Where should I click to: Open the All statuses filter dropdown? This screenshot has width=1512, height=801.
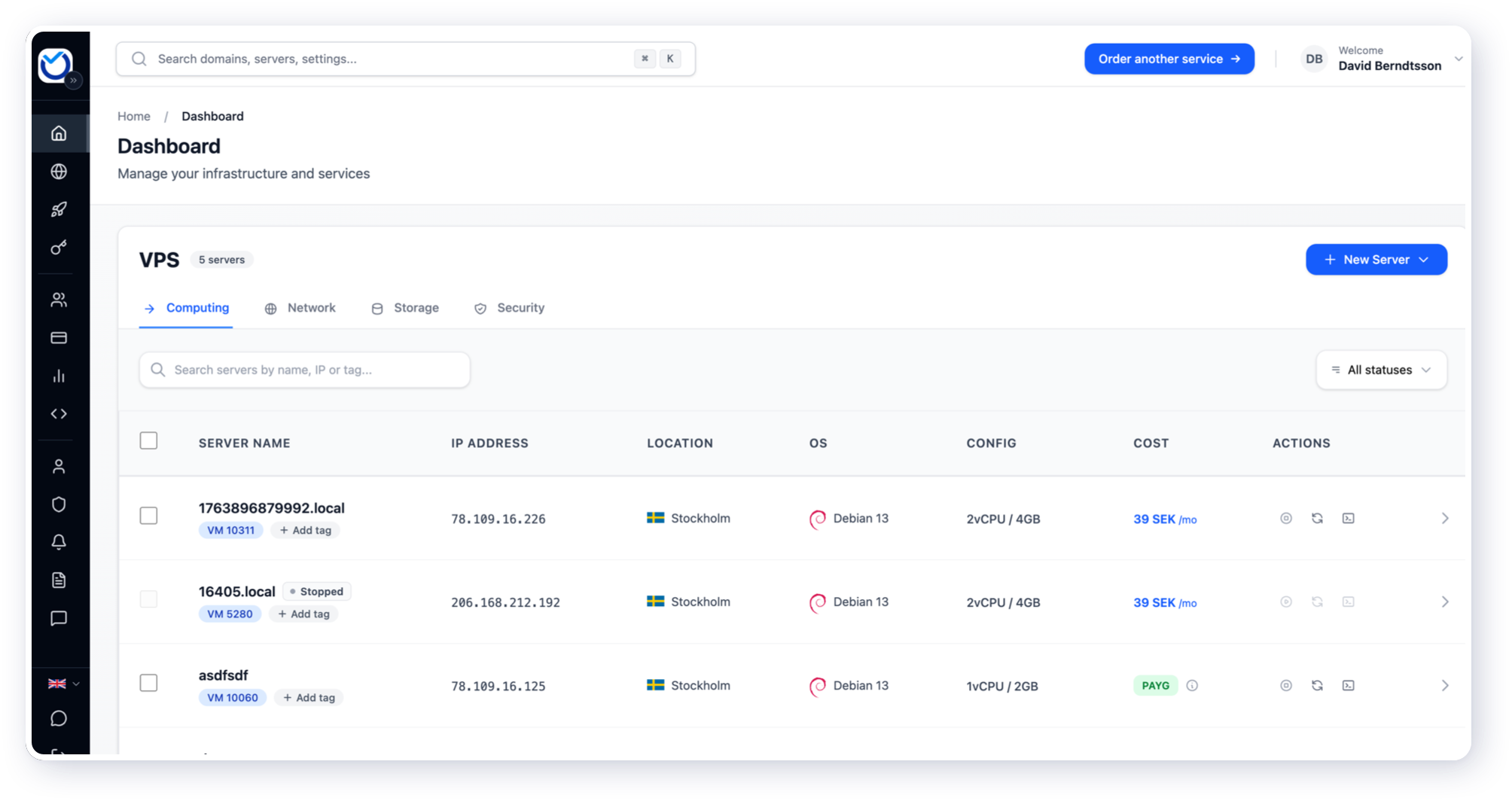[1381, 370]
